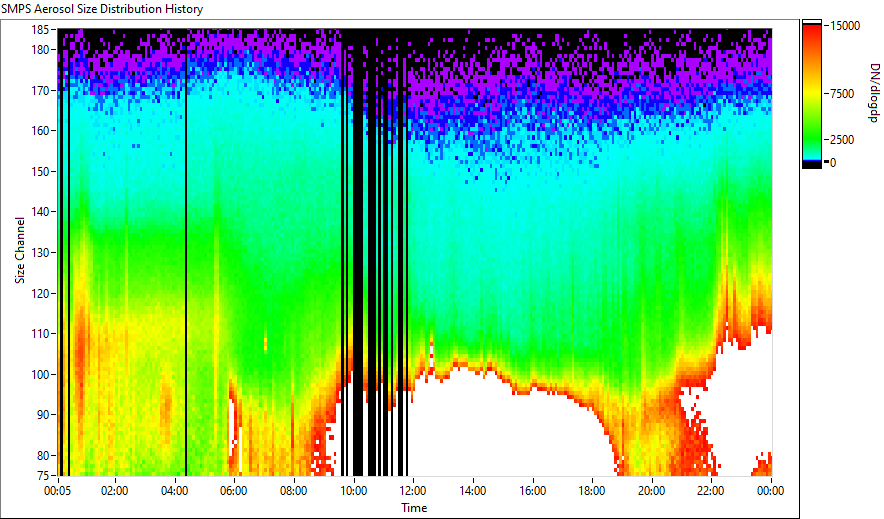Click the 130 size channel tick label
Screen dimensions: 884x519
coord(39,252)
